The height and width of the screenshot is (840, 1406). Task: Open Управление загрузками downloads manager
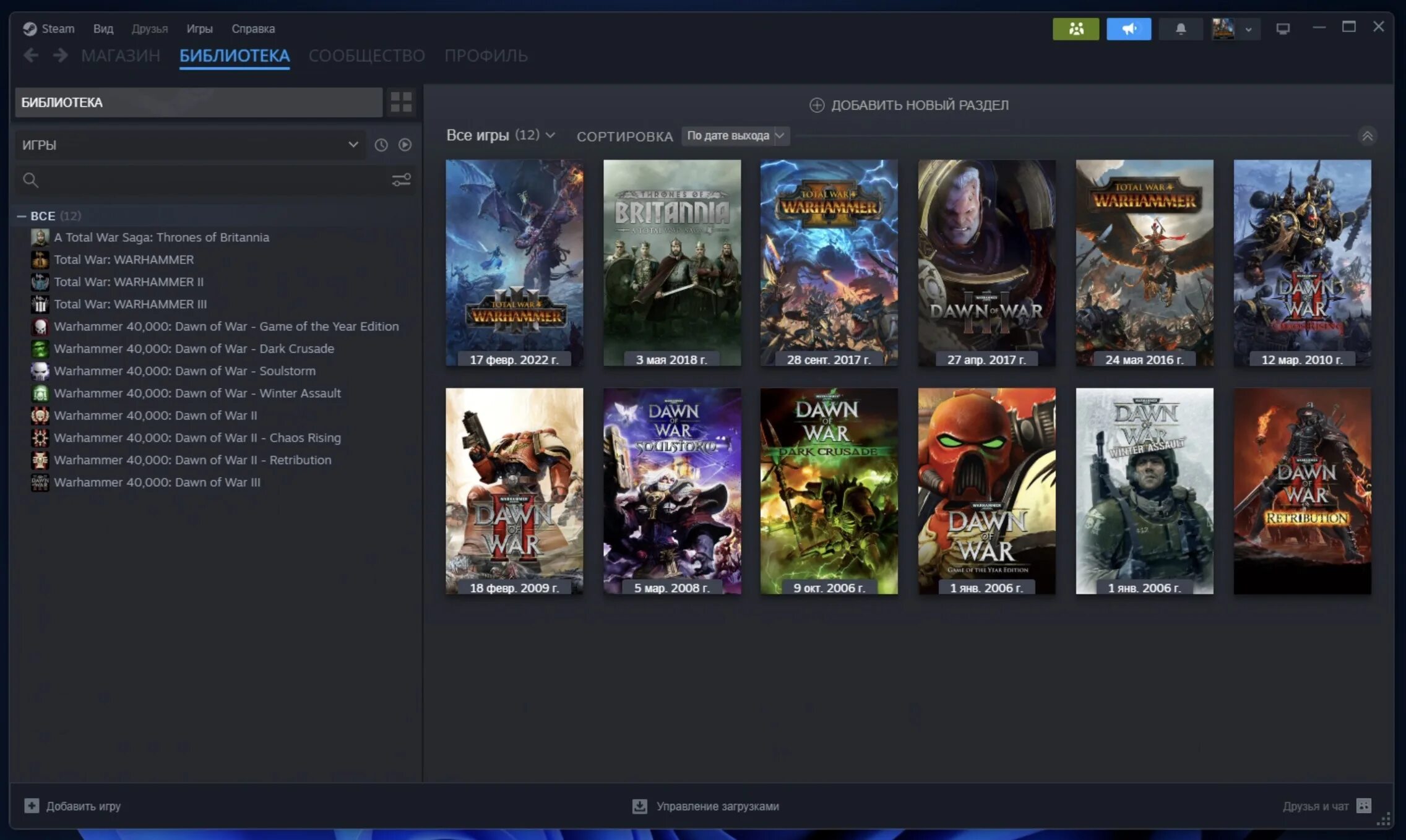point(705,806)
